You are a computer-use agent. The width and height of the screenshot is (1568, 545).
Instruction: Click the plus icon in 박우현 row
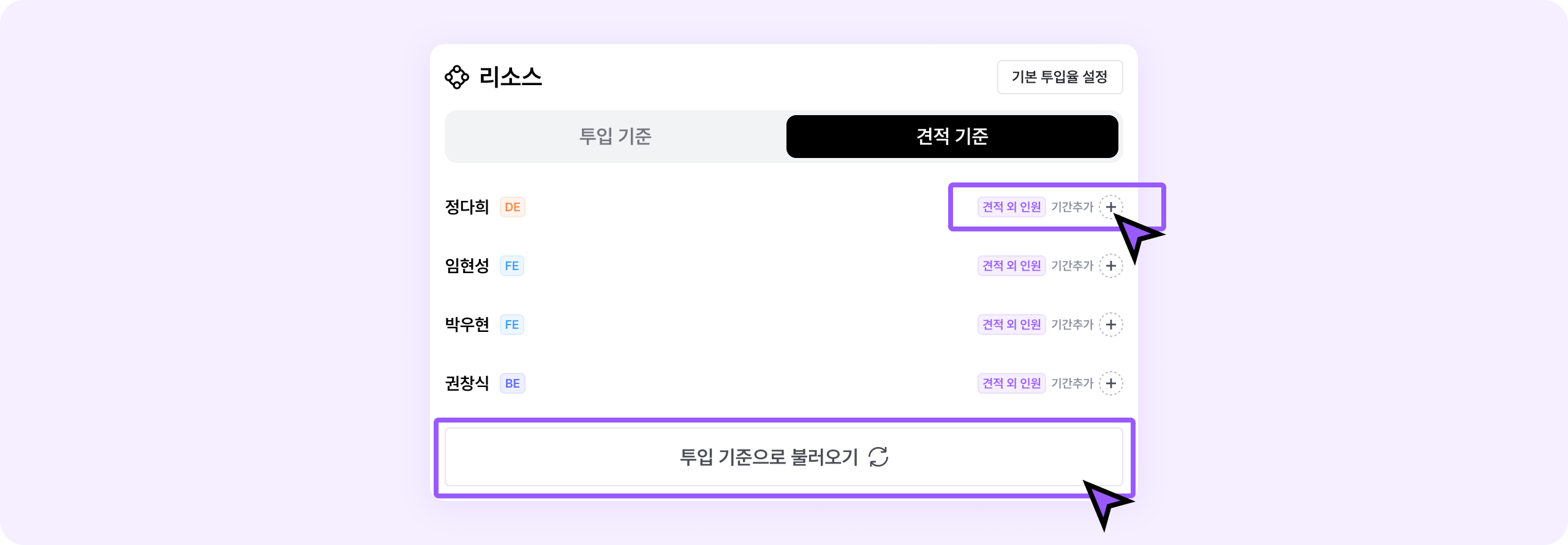point(1110,325)
